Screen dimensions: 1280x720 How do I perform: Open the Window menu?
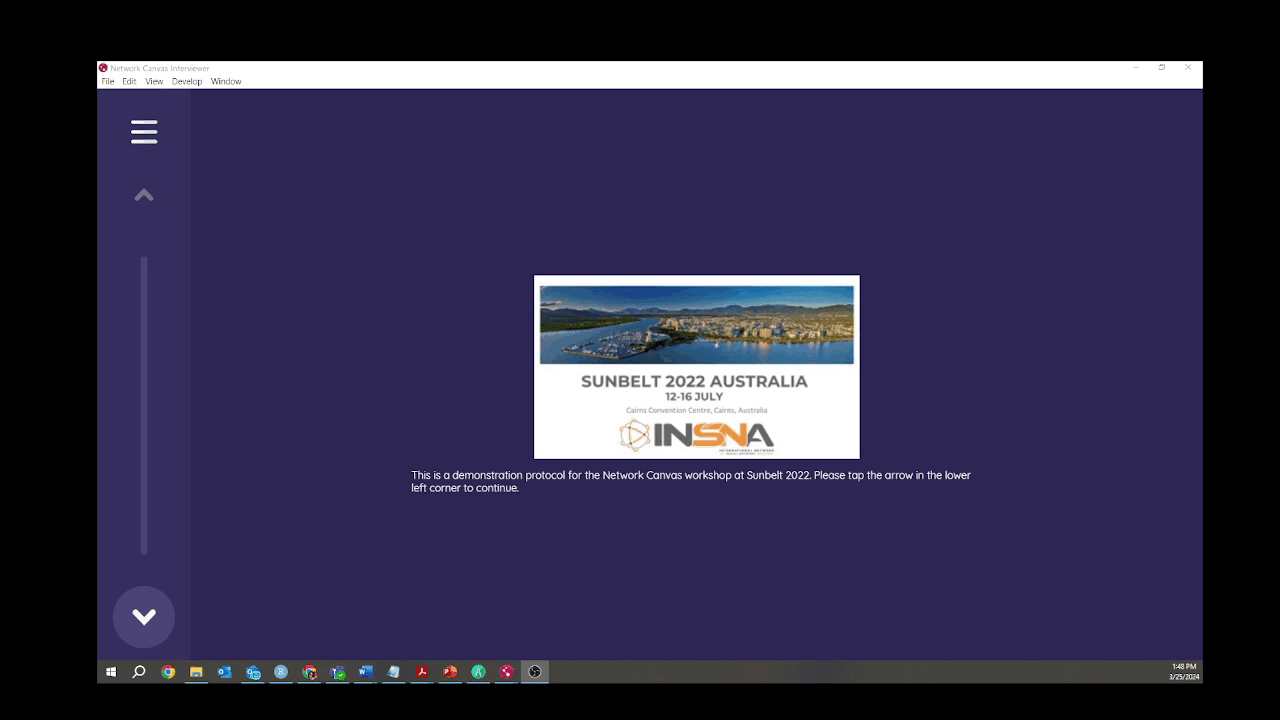(226, 82)
